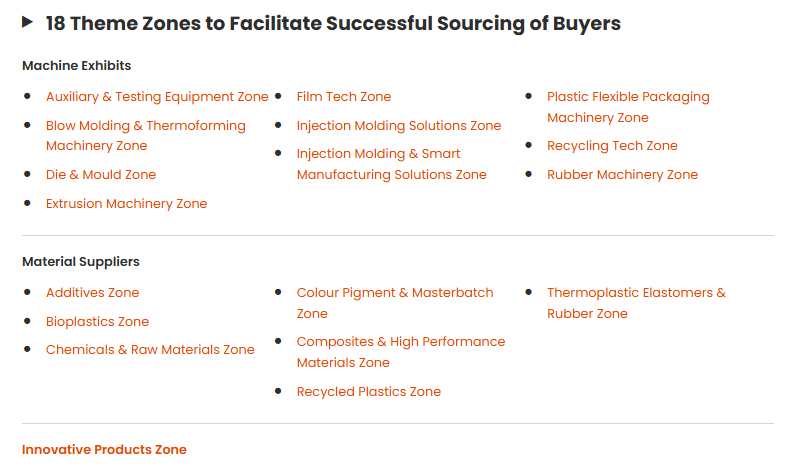This screenshot has height=473, width=794.
Task: Collapse the 18 Theme Zones heading triangle
Action: click(x=28, y=22)
